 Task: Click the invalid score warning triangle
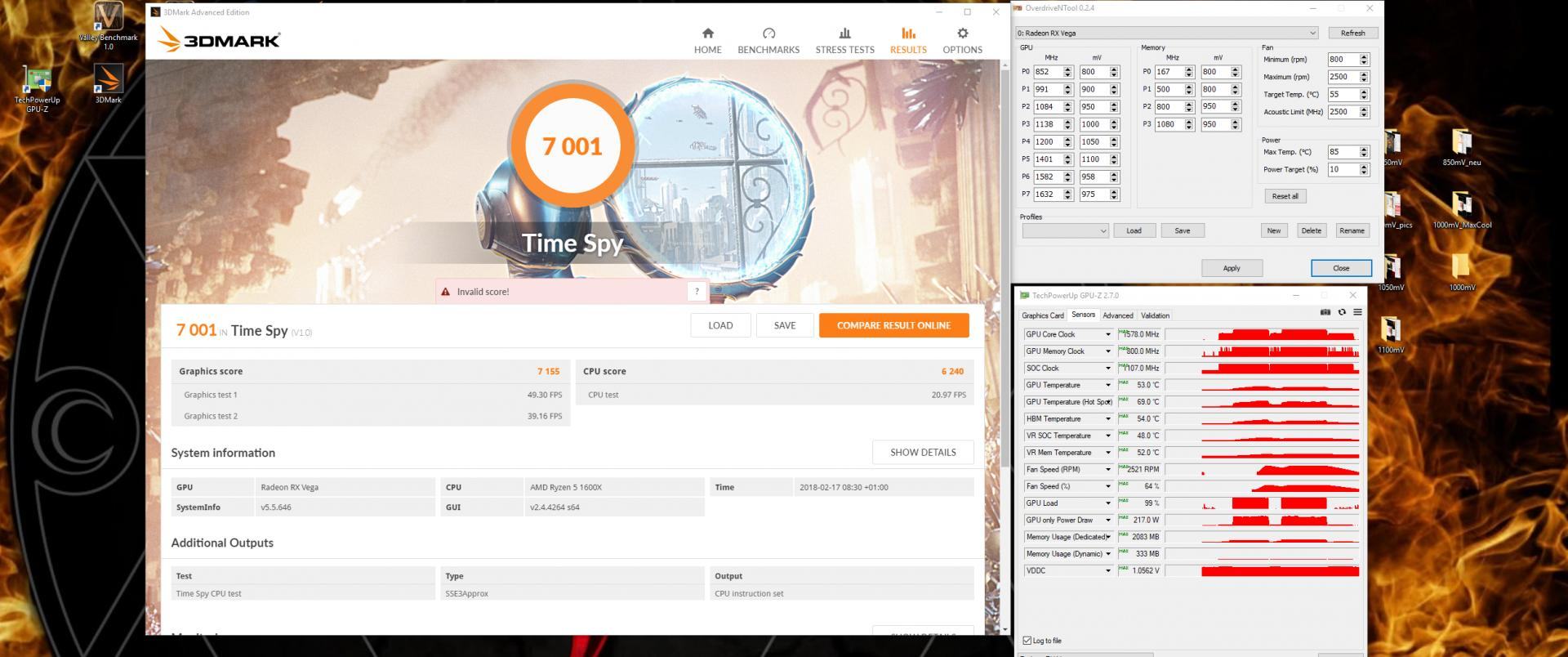click(445, 292)
